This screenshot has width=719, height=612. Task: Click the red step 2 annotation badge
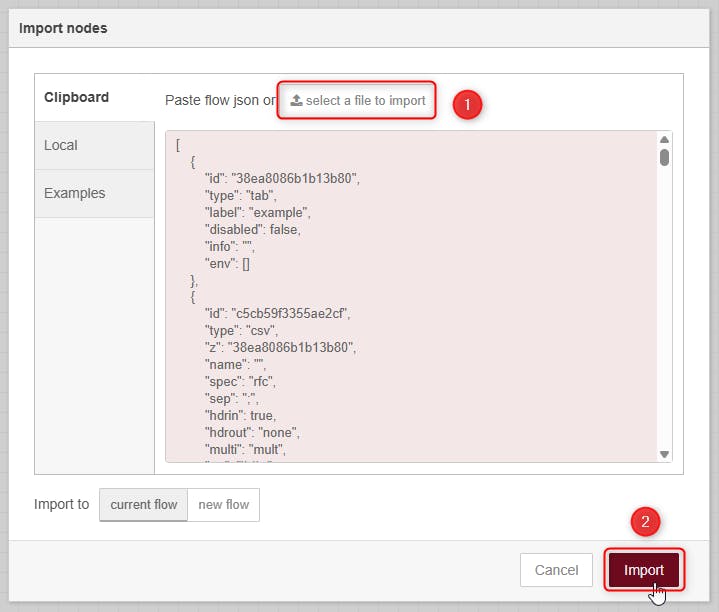pyautogui.click(x=645, y=521)
